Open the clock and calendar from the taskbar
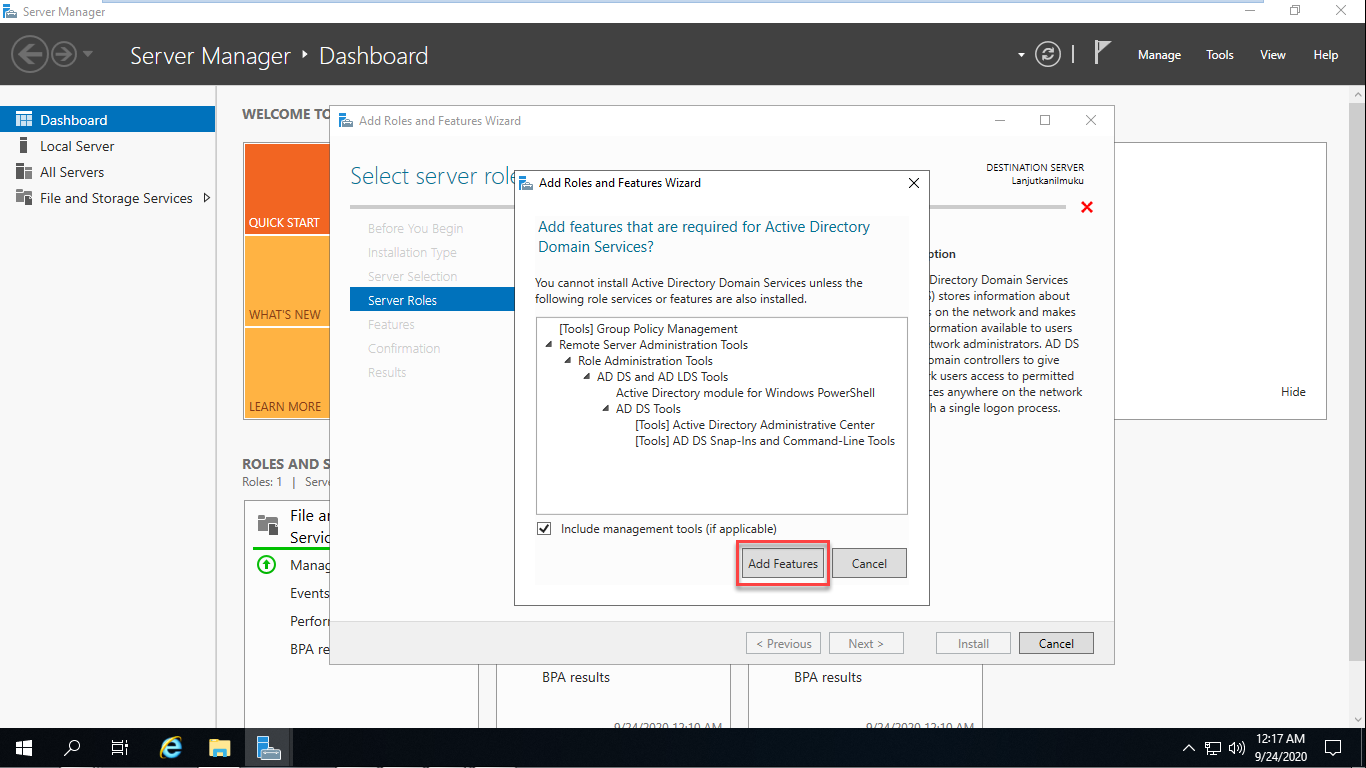1366x768 pixels. 1281,747
